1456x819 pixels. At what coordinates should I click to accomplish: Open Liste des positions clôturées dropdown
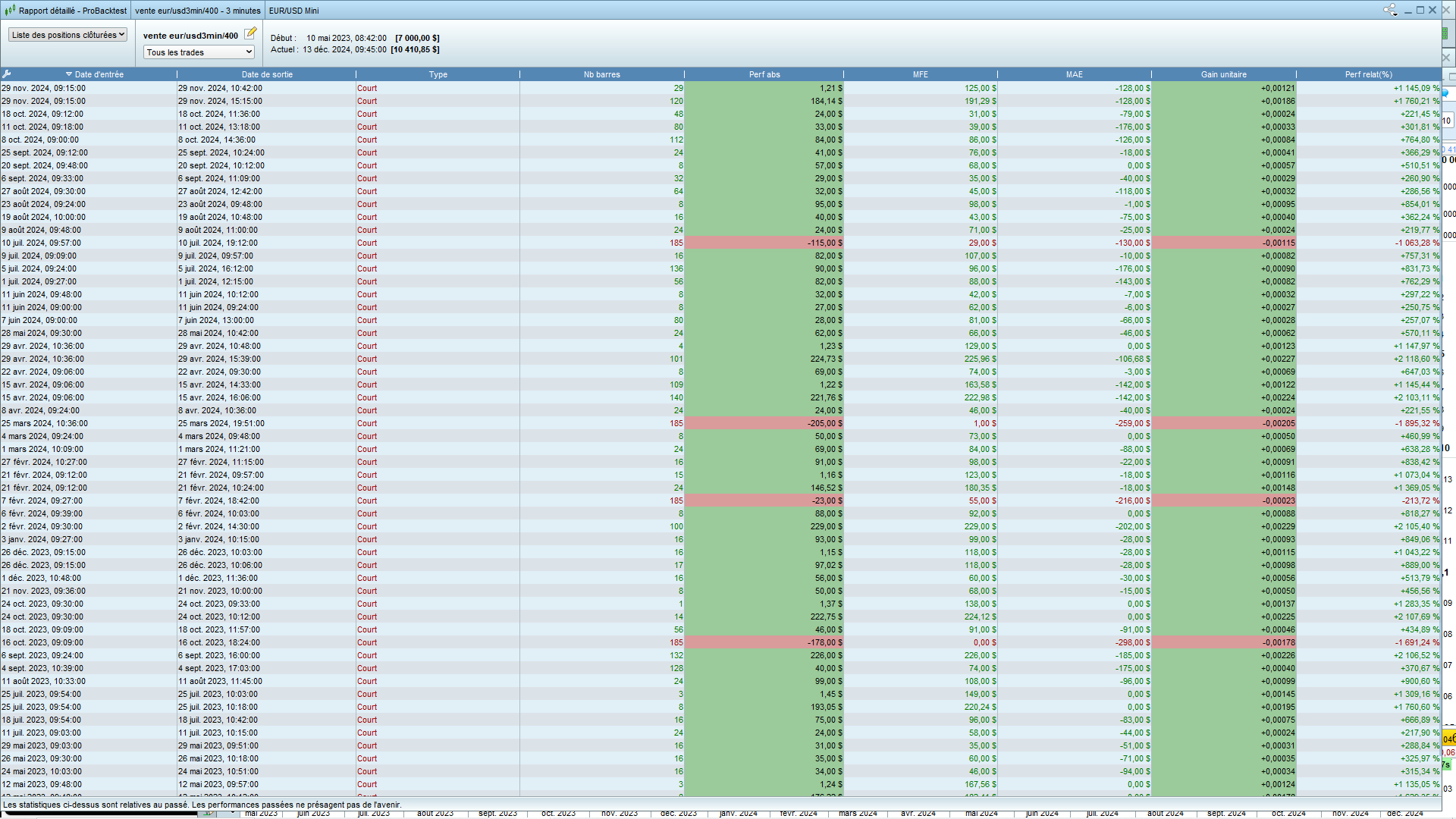pyautogui.click(x=67, y=35)
